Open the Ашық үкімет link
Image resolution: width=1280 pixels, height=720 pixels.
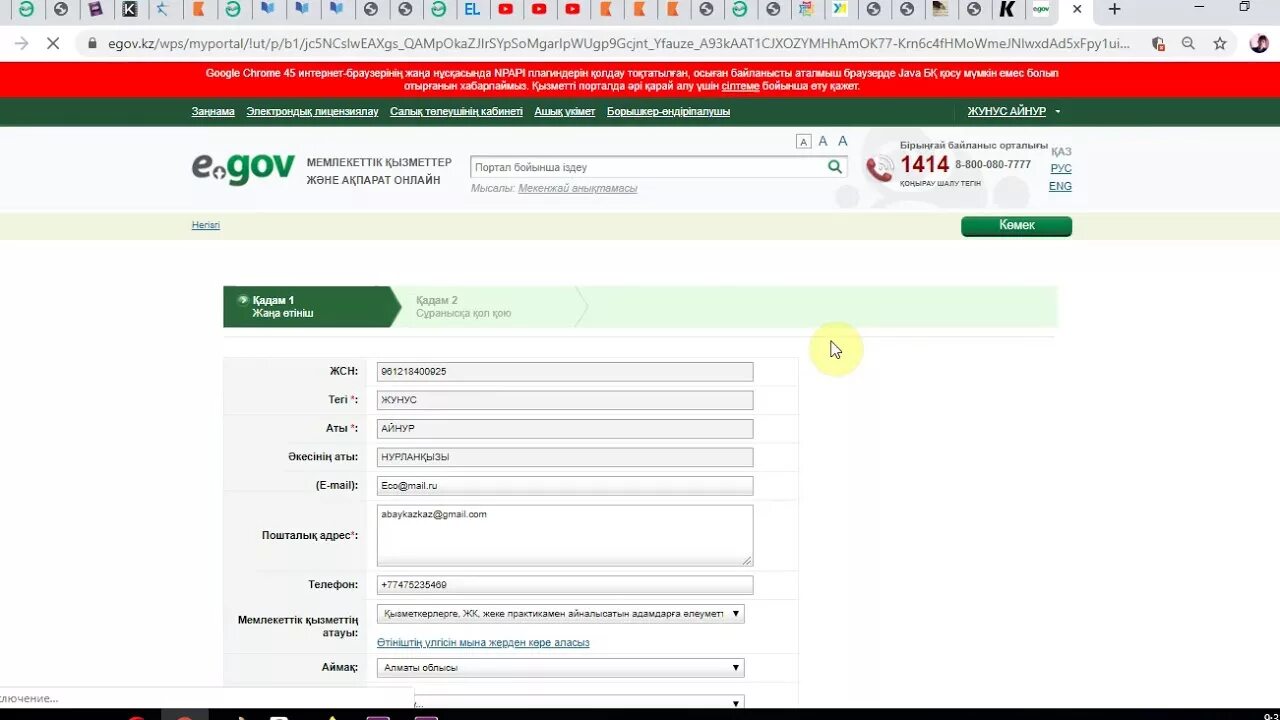565,111
